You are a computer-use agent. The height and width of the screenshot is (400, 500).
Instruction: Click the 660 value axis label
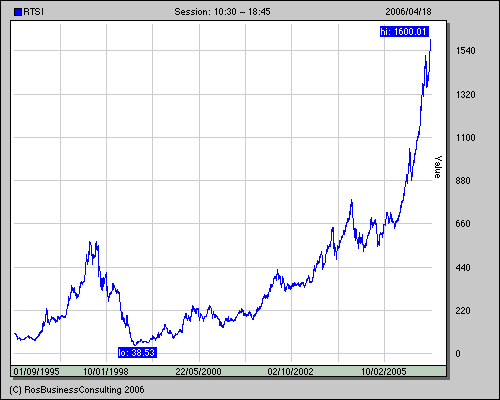(463, 223)
